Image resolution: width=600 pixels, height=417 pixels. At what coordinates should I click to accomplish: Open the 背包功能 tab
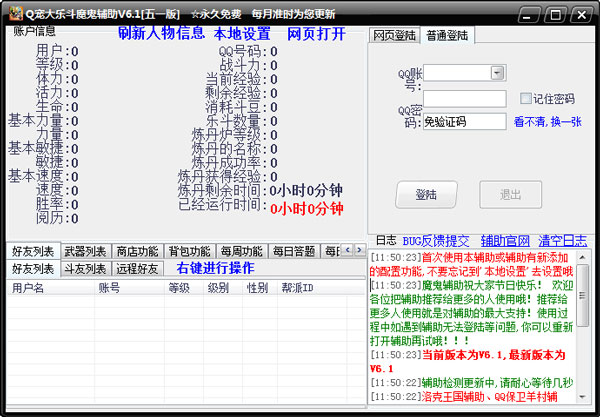click(190, 251)
